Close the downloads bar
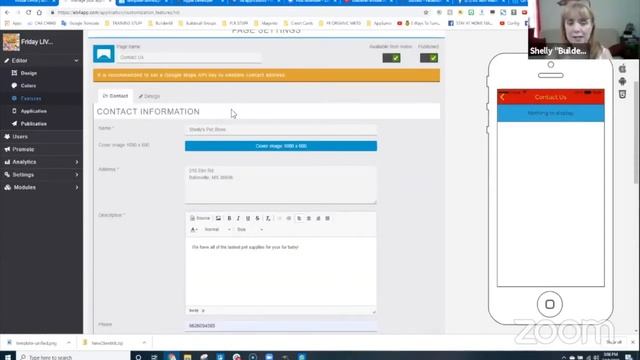Viewport: 640px width, 360px height. tap(633, 342)
